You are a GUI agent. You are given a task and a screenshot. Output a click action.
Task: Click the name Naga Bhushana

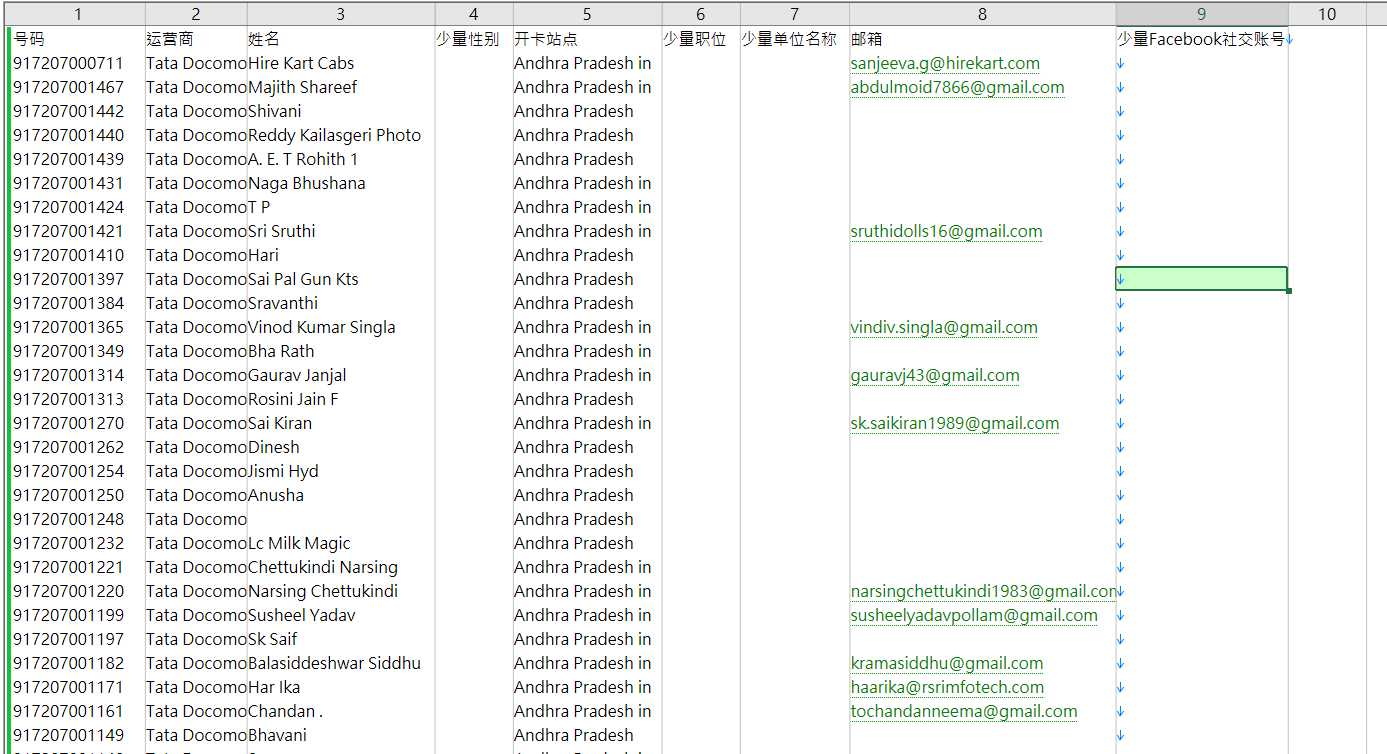point(307,183)
